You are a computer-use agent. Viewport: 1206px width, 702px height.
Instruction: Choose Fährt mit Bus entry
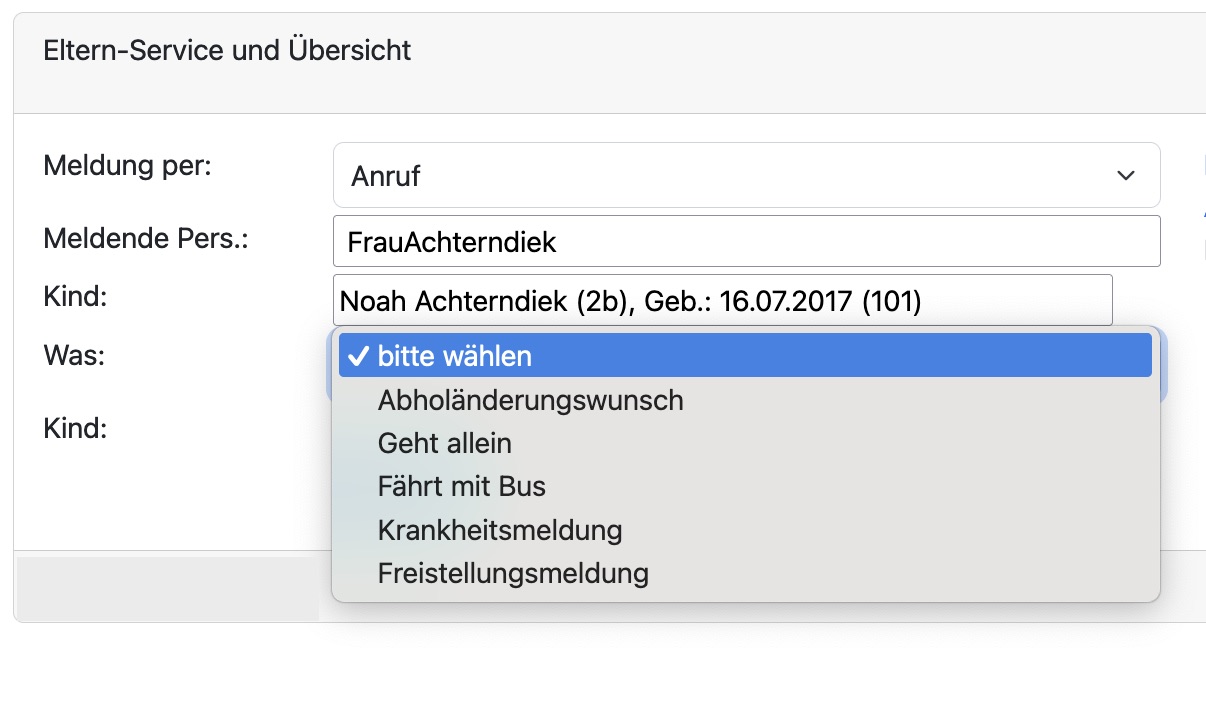pos(461,487)
